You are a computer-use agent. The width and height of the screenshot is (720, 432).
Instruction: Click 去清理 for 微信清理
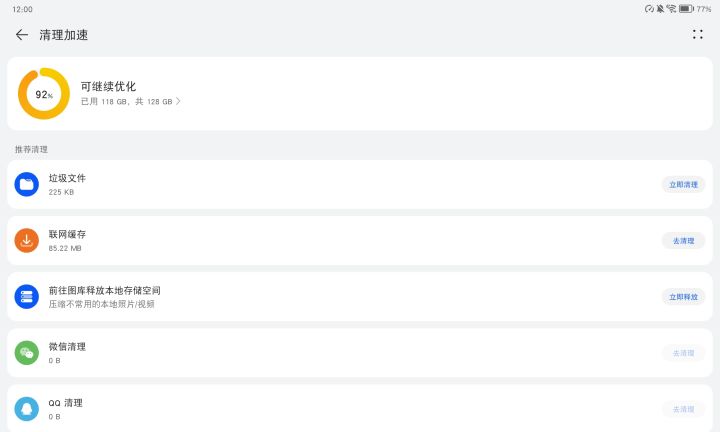[x=683, y=353]
